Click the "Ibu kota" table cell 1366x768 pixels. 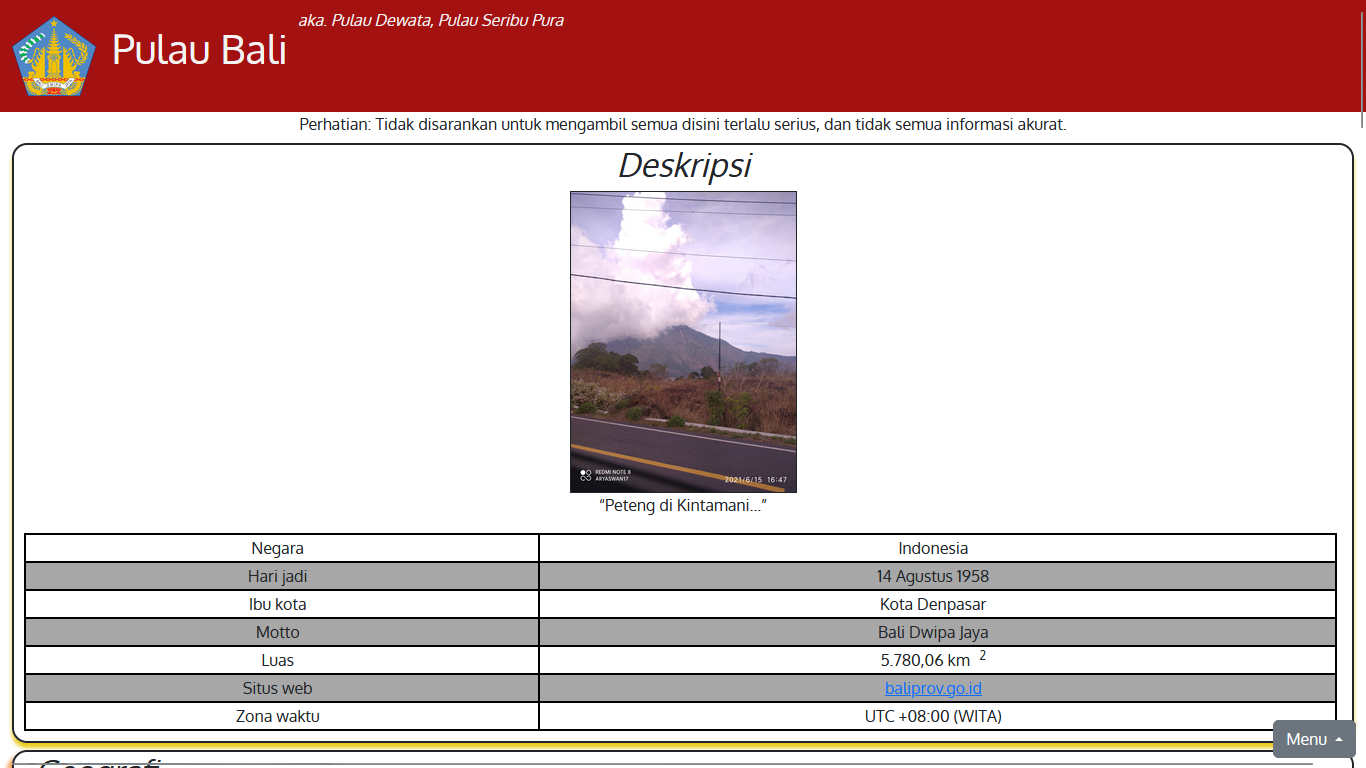click(282, 604)
